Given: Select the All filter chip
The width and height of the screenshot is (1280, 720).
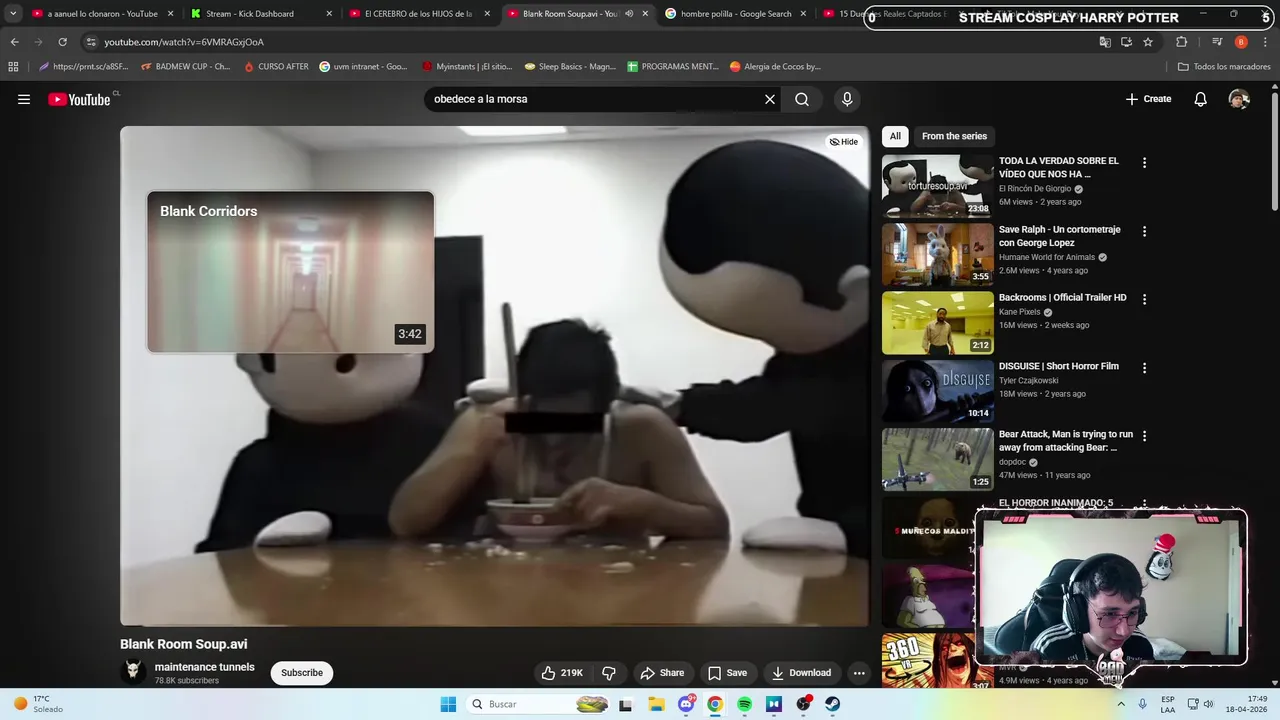Looking at the screenshot, I should point(895,136).
